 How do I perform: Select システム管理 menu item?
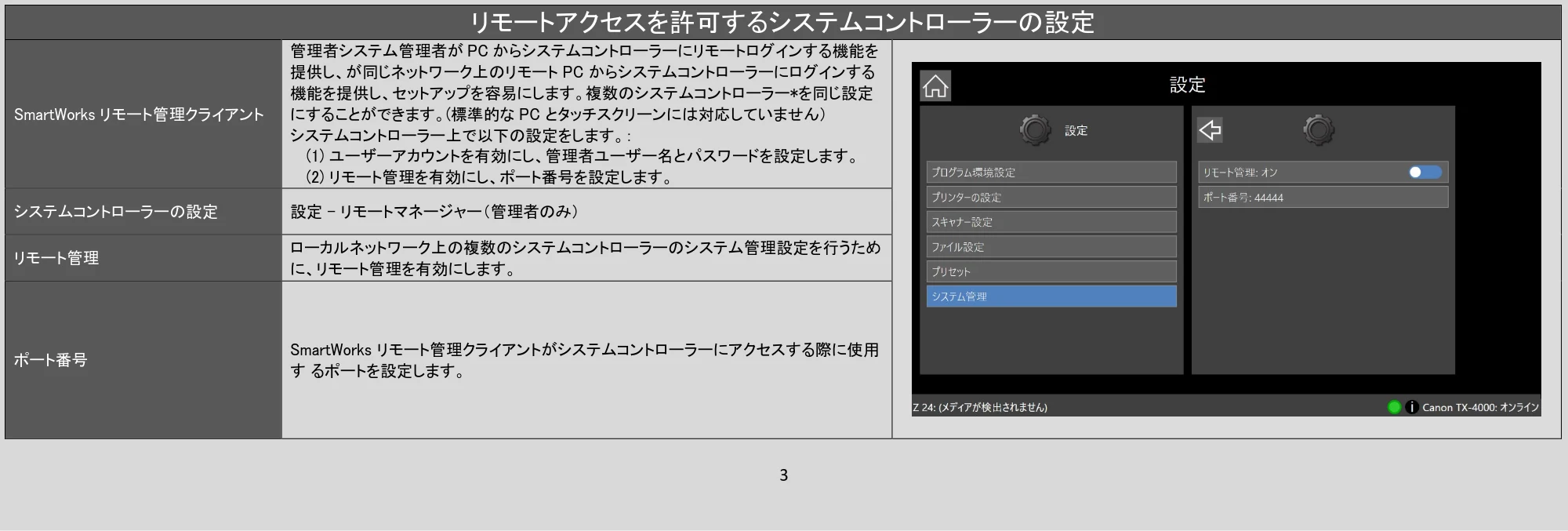[1051, 296]
